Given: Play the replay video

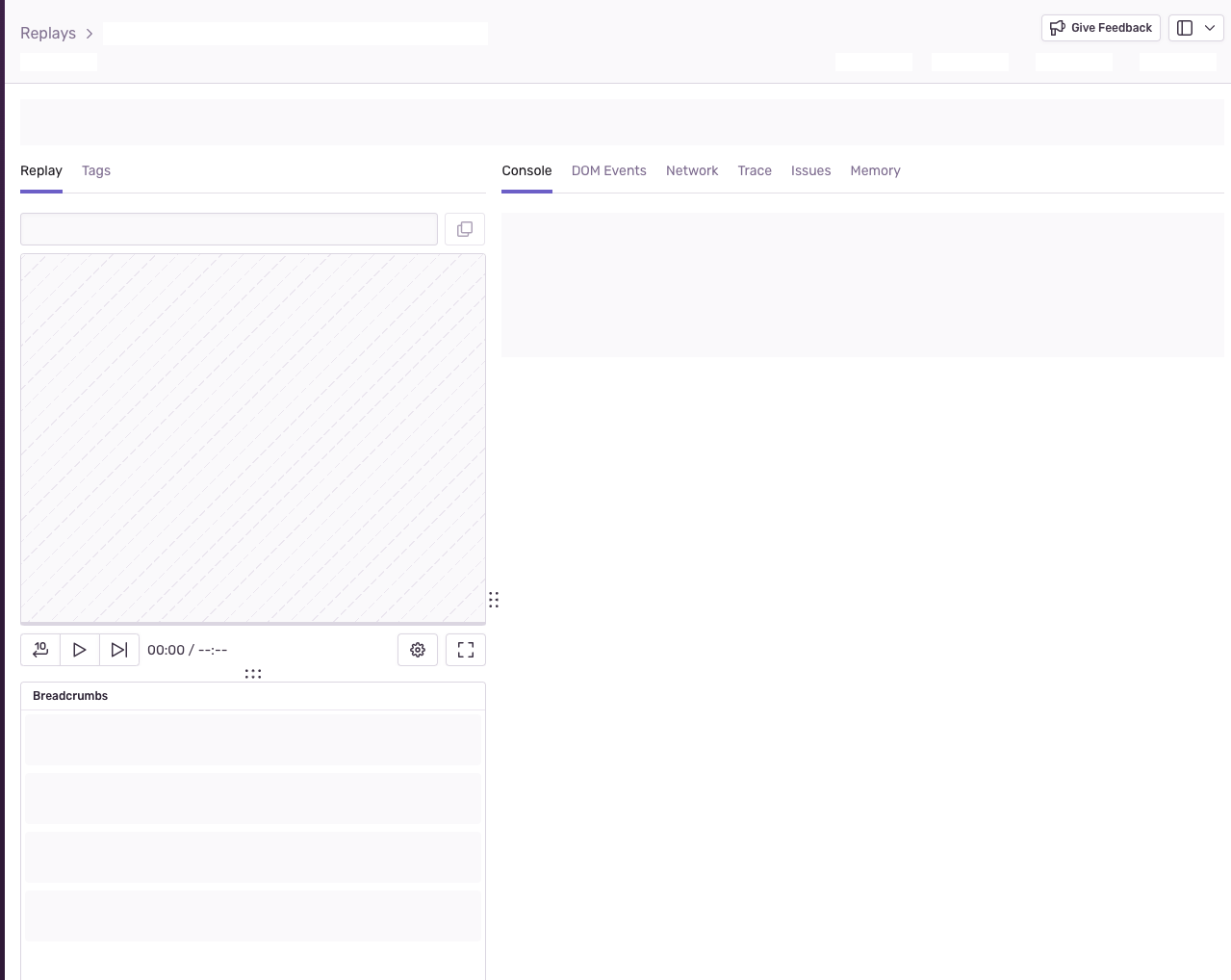Looking at the screenshot, I should point(80,650).
